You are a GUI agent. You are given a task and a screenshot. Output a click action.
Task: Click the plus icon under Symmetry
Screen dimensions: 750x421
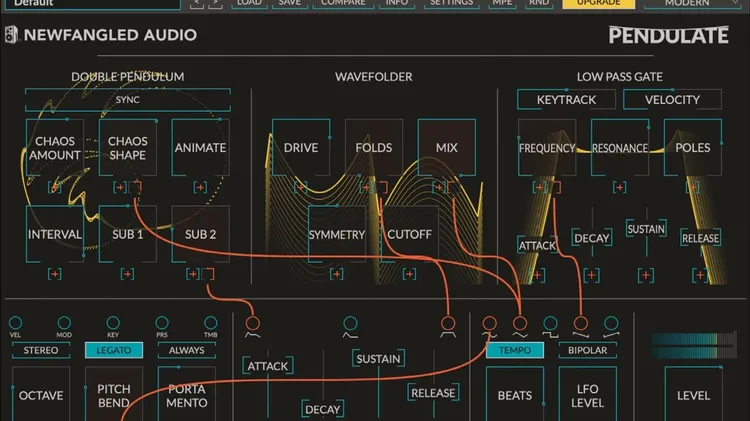337,274
